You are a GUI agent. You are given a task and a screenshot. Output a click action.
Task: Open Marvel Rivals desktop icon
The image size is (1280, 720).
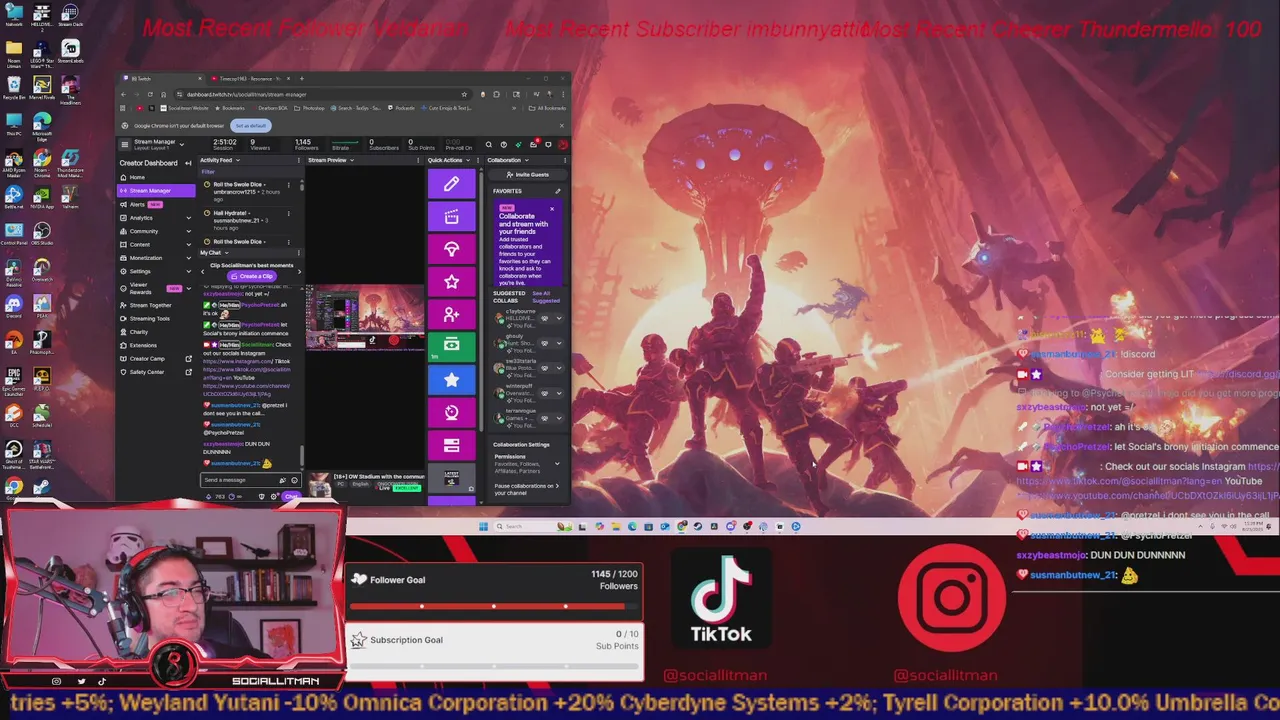[41, 86]
